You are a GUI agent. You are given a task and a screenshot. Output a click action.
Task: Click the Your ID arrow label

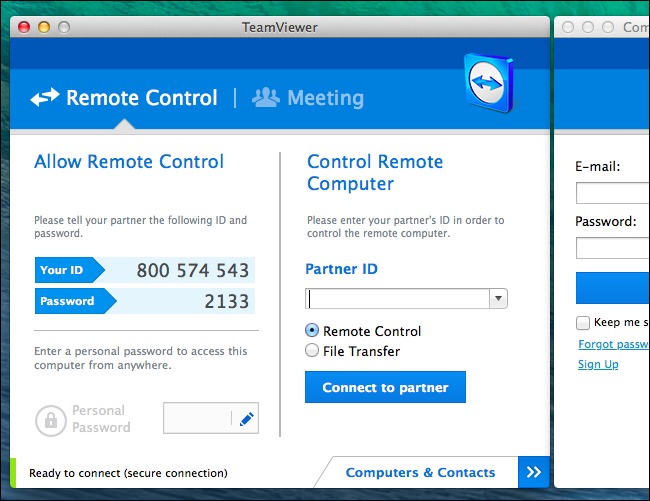69,270
